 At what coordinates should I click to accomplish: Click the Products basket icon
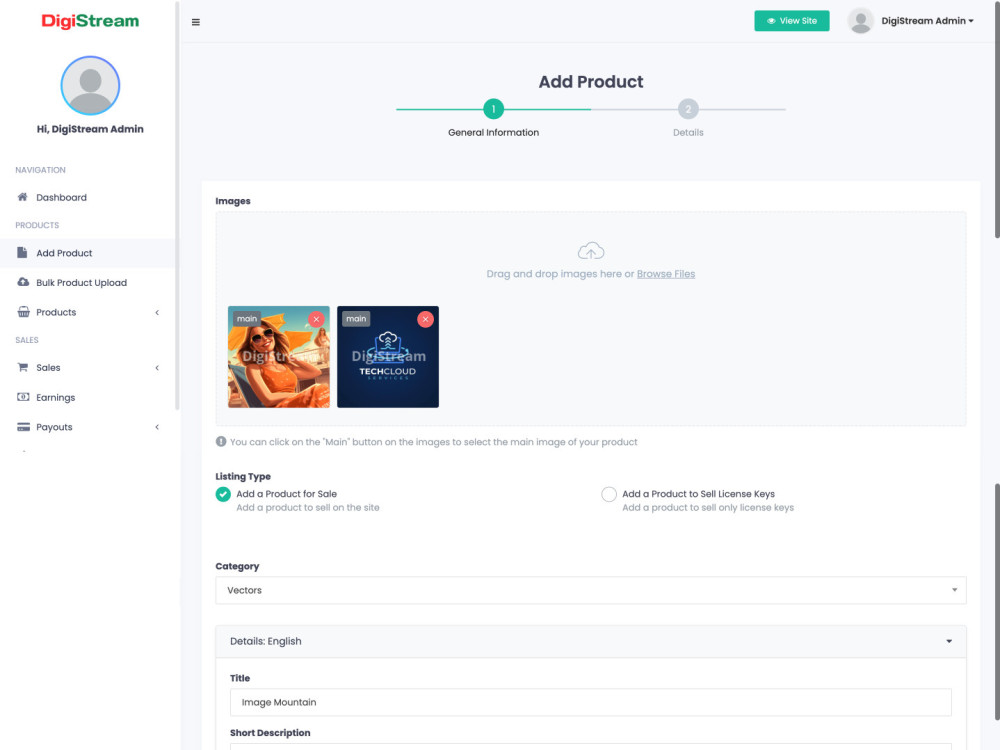click(x=24, y=312)
